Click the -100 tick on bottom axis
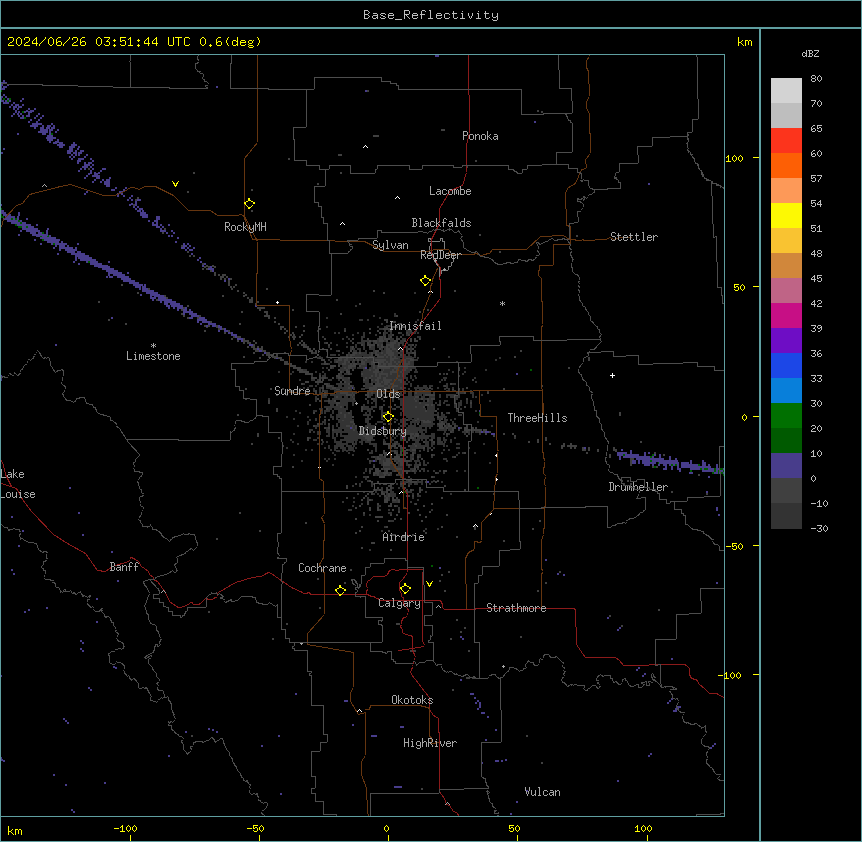Screen dimensions: 862x842 click(x=125, y=828)
